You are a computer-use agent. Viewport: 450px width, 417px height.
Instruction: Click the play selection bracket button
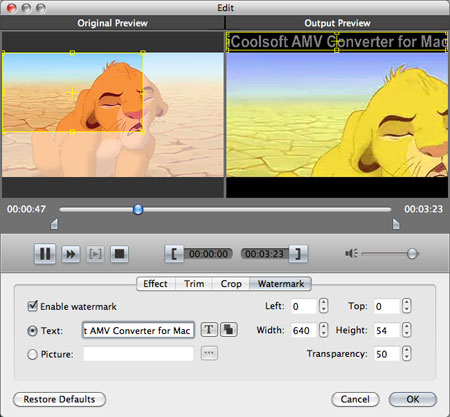pyautogui.click(x=95, y=254)
